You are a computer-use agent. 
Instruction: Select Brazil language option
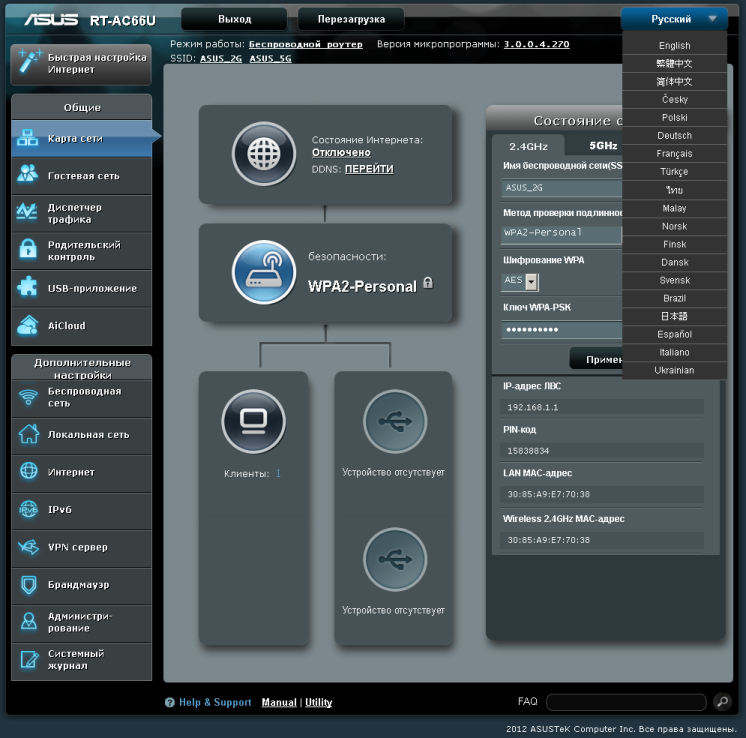(674, 298)
